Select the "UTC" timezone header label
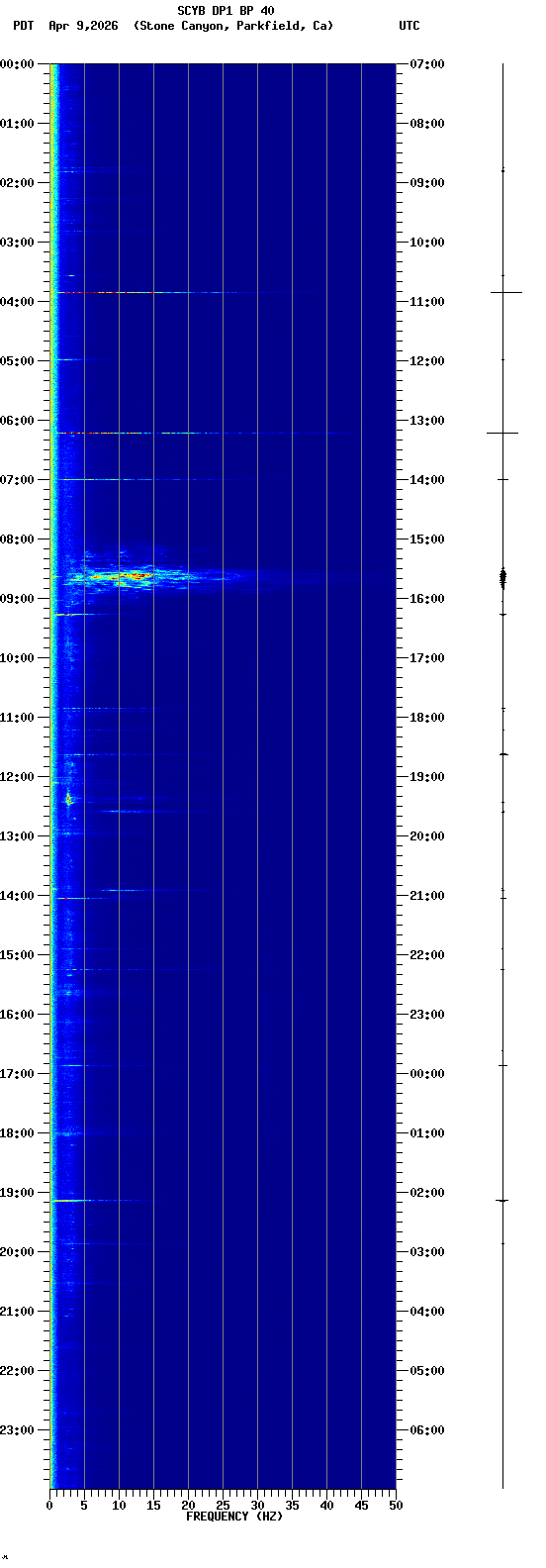This screenshot has width=546, height=1568. 409,26
